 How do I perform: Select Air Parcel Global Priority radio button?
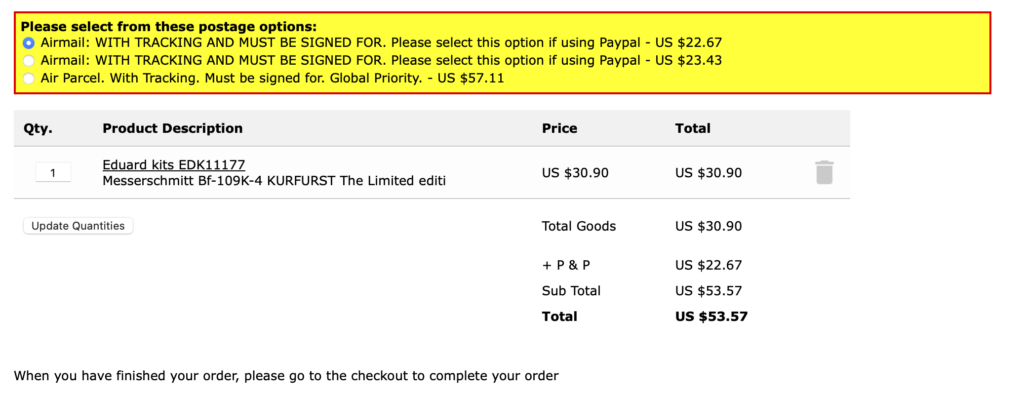tap(28, 78)
